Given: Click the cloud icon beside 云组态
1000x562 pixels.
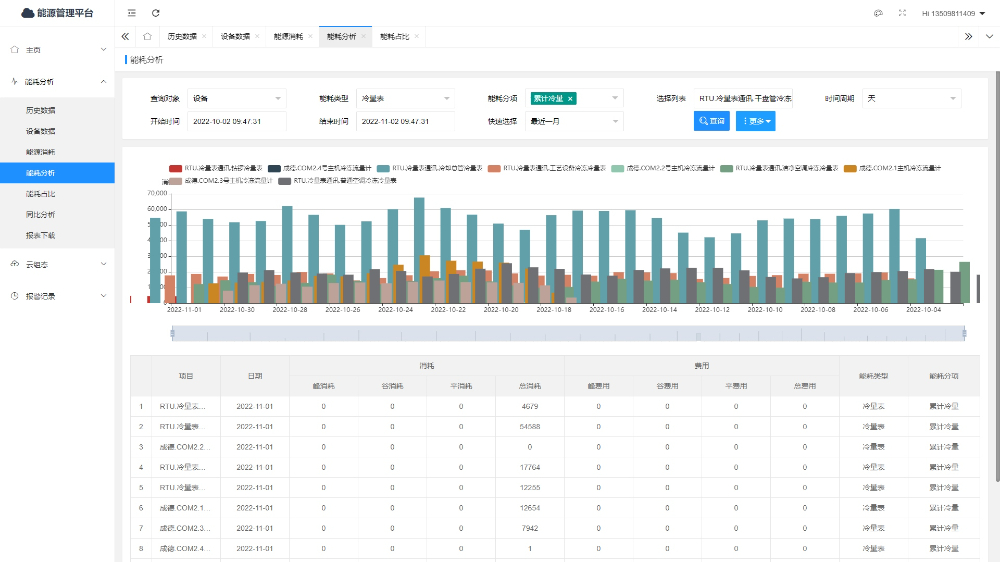Looking at the screenshot, I should 15,264.
